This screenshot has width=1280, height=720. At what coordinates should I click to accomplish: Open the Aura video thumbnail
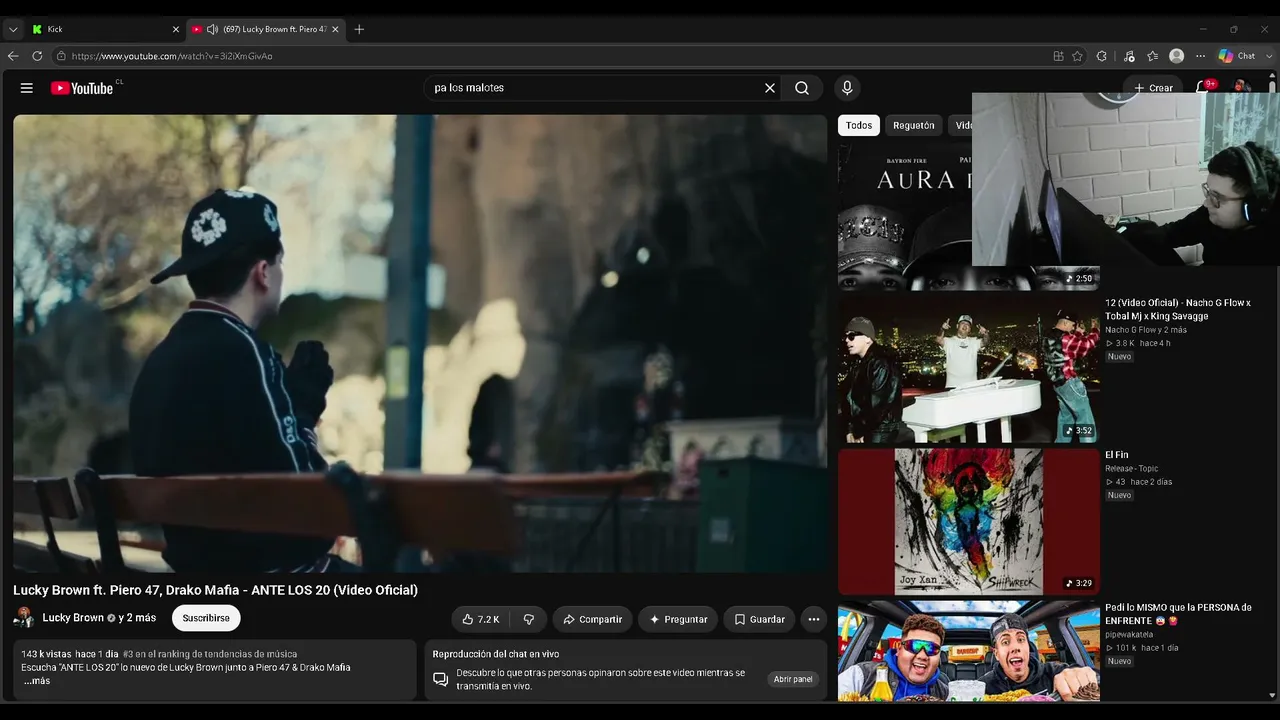click(905, 216)
